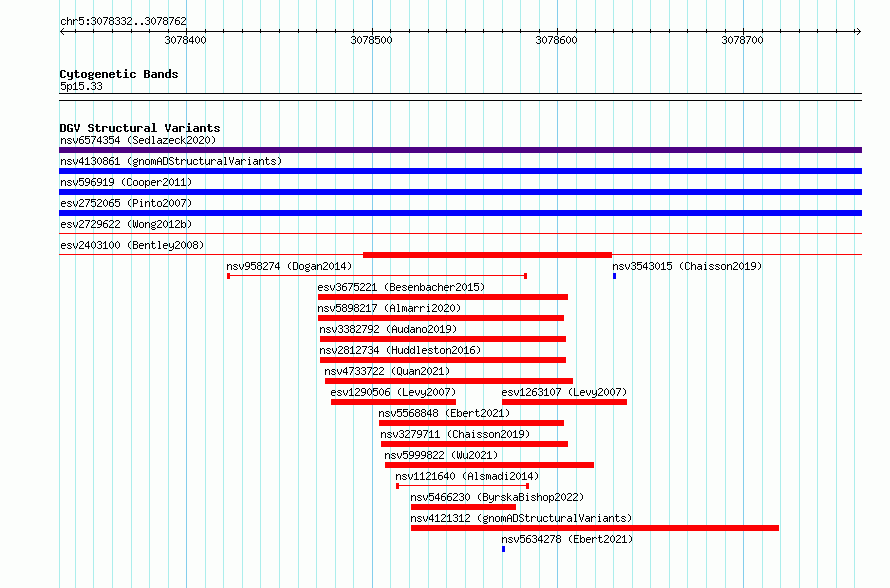Select the red bar under nsv3279711

[475, 444]
